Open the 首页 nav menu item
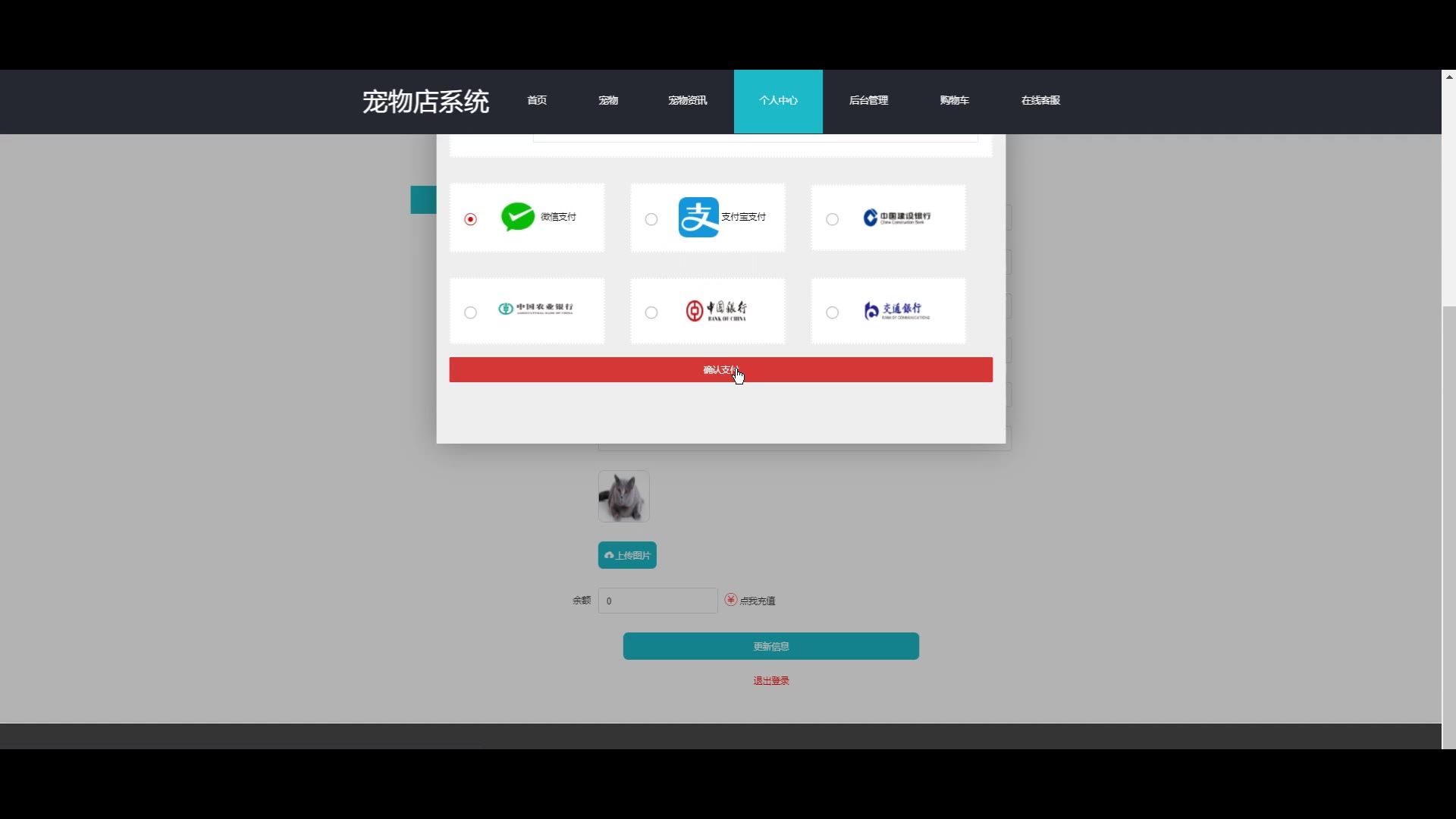The image size is (1456, 819). pyautogui.click(x=537, y=100)
